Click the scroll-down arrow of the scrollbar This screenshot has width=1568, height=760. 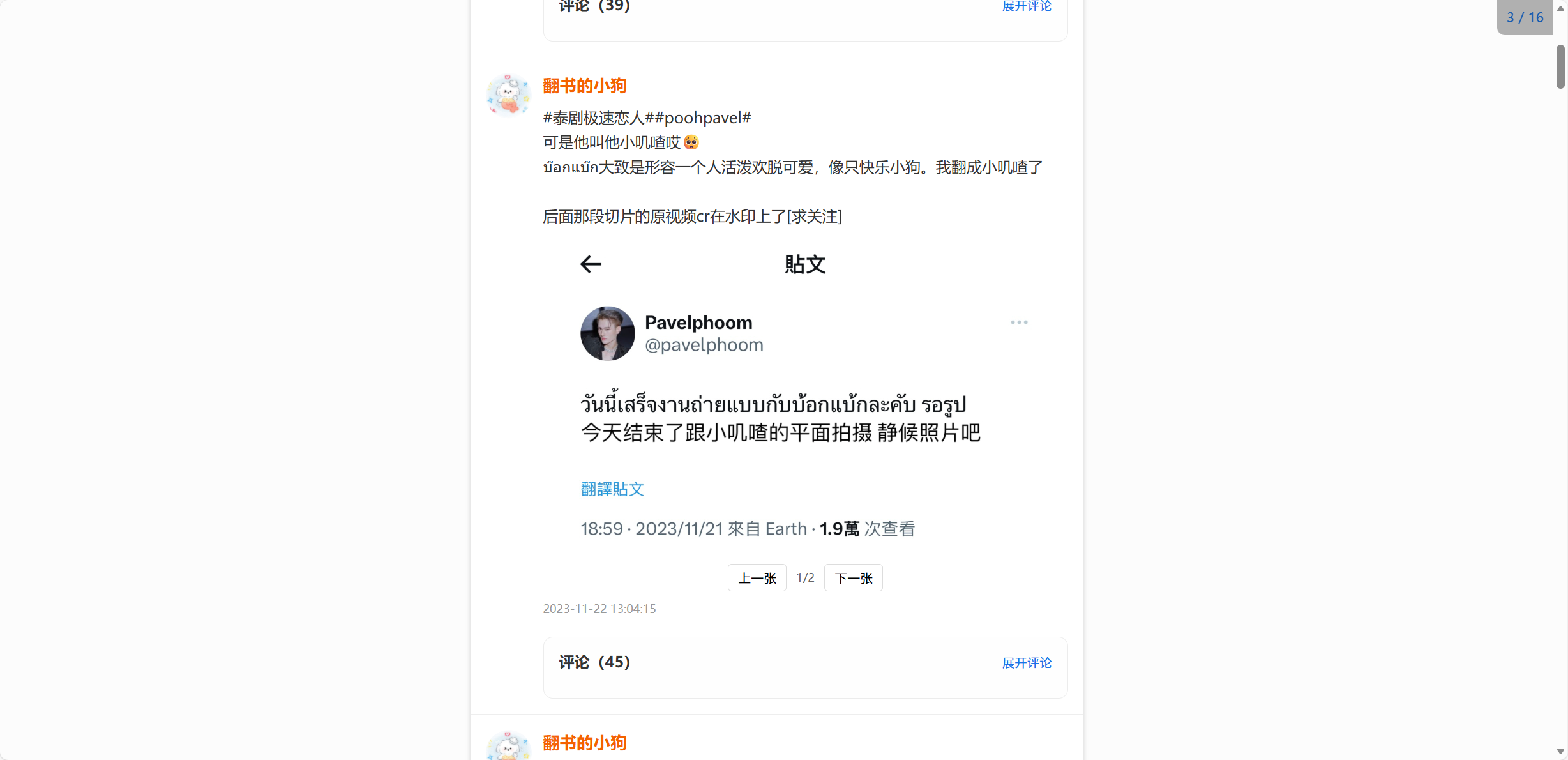(x=1560, y=752)
